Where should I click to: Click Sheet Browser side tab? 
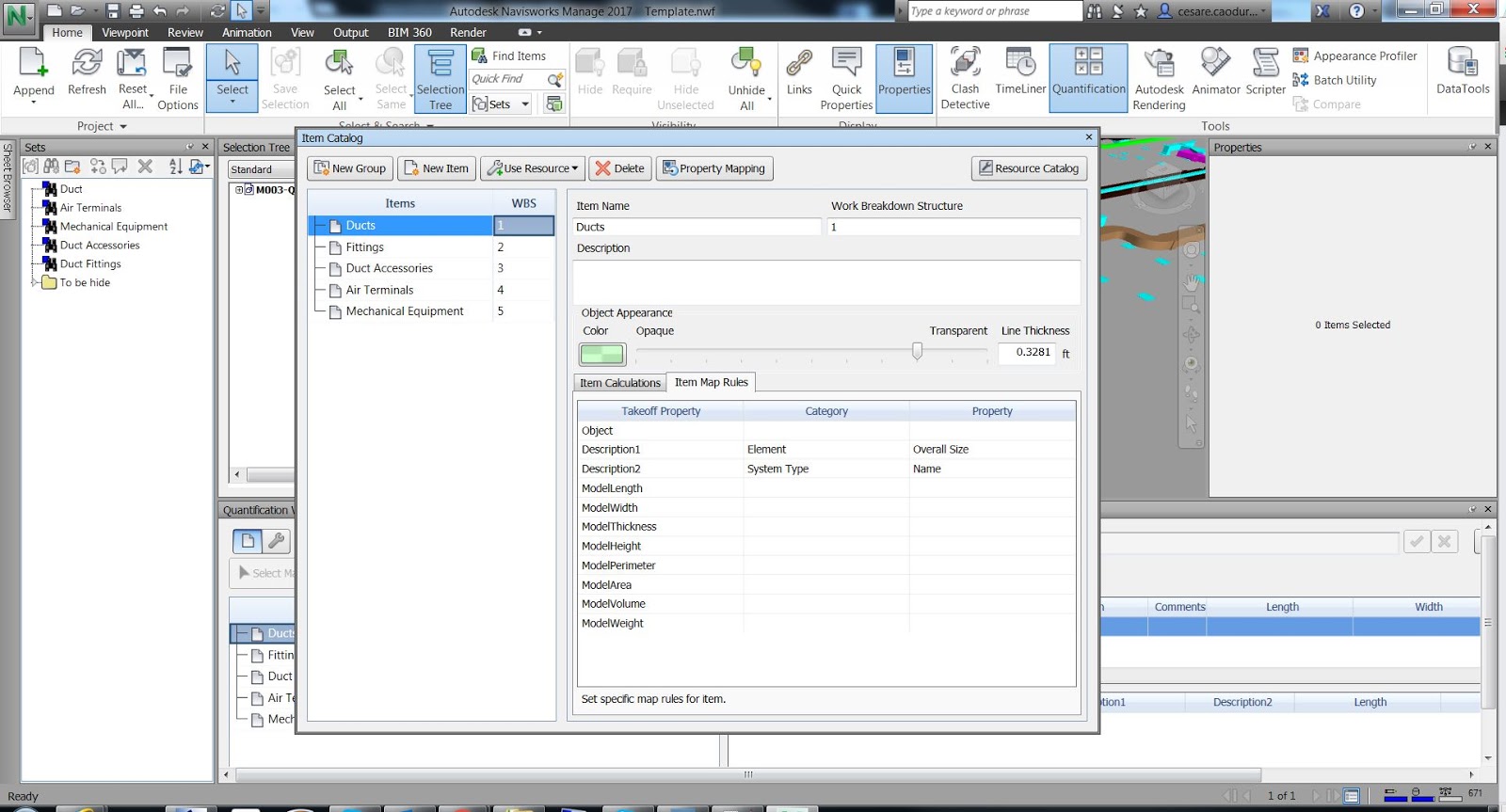click(x=8, y=178)
